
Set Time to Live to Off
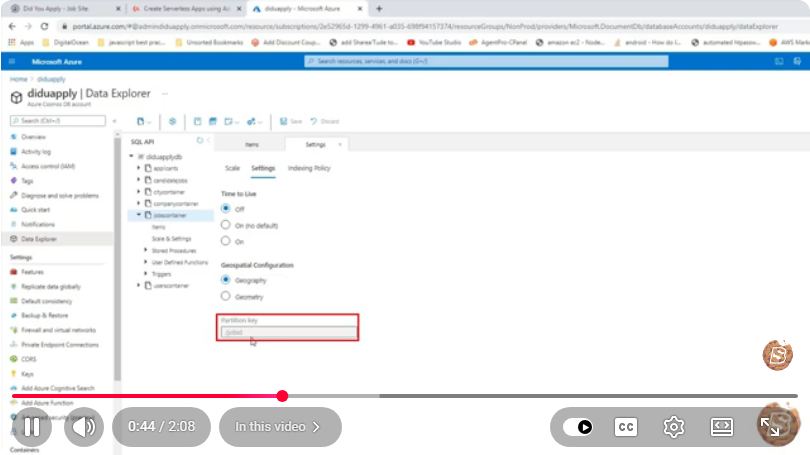(225, 208)
